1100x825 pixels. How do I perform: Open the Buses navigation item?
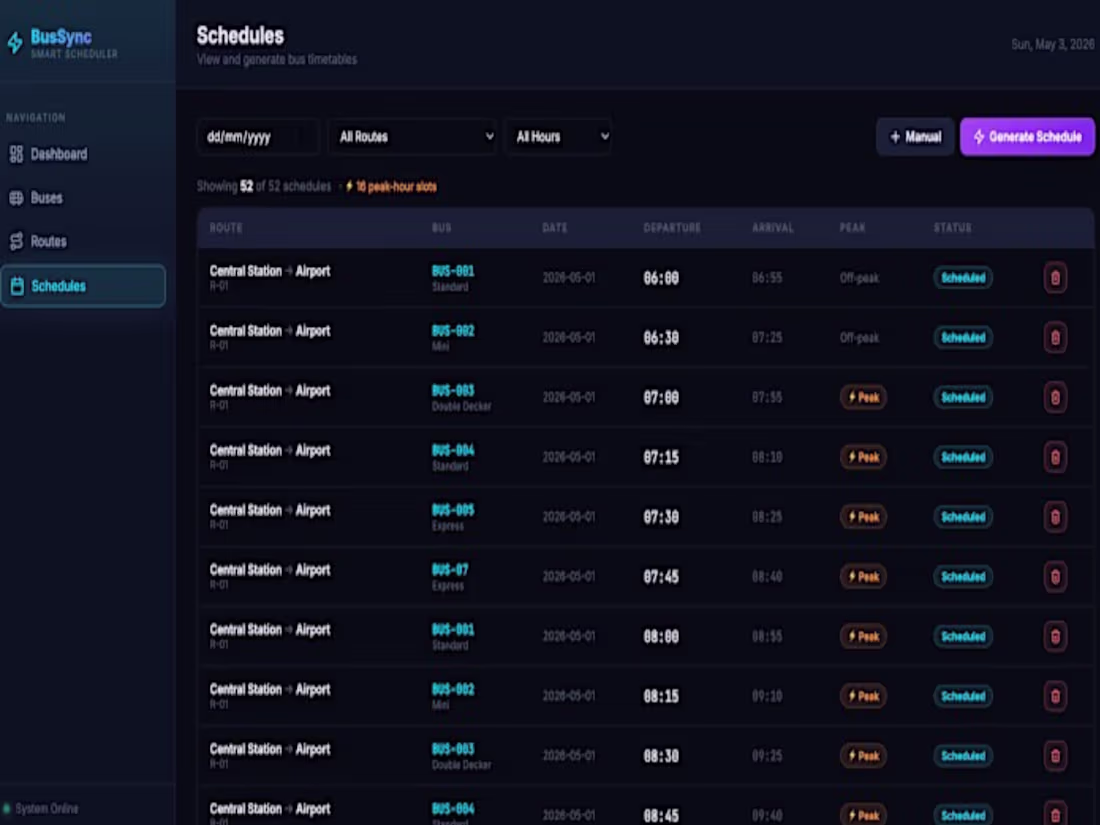83,198
